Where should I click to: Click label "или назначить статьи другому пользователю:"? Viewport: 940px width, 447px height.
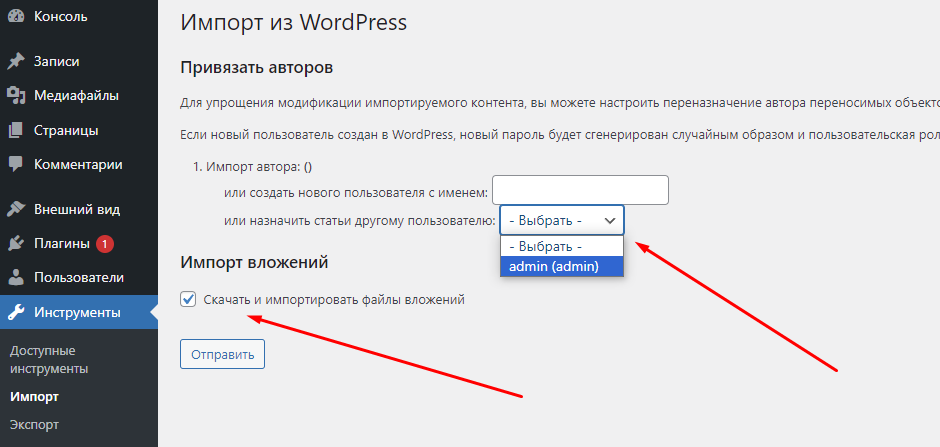point(360,221)
